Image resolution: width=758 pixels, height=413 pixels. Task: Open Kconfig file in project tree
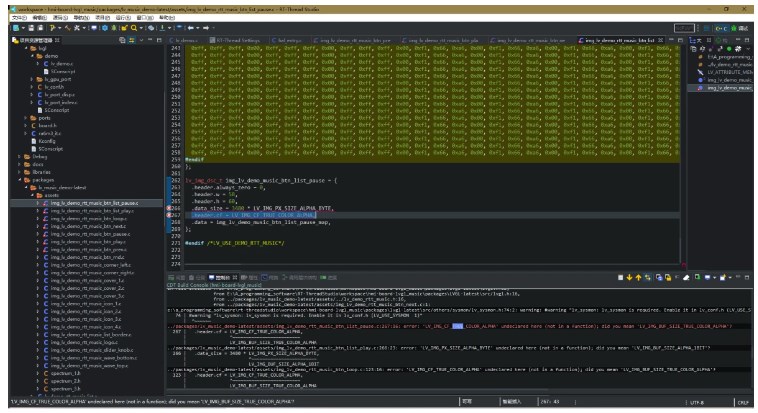click(x=46, y=141)
